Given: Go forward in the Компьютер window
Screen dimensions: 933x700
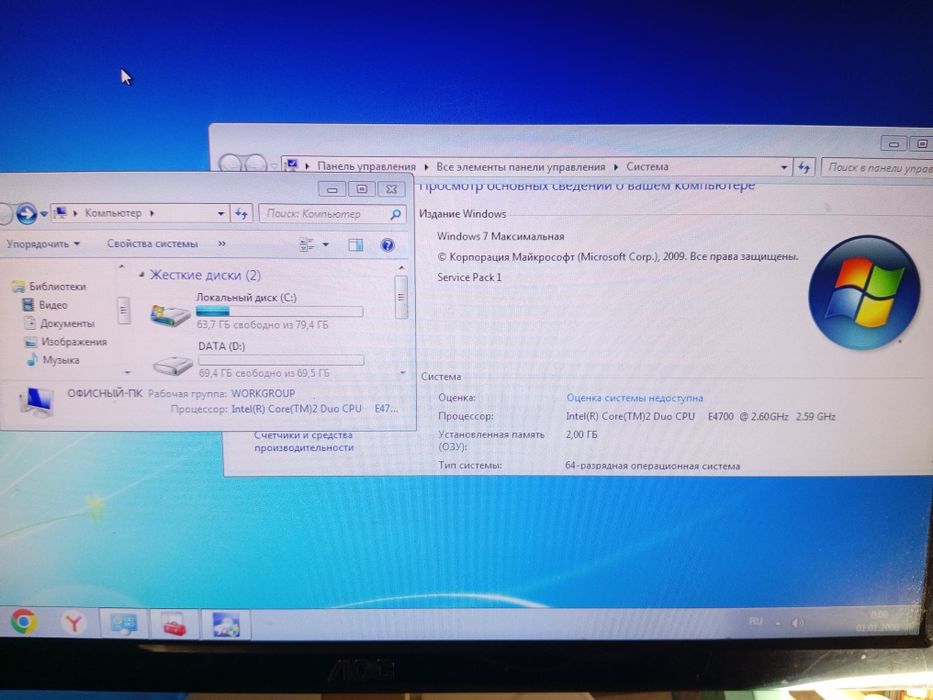Looking at the screenshot, I should [26, 213].
